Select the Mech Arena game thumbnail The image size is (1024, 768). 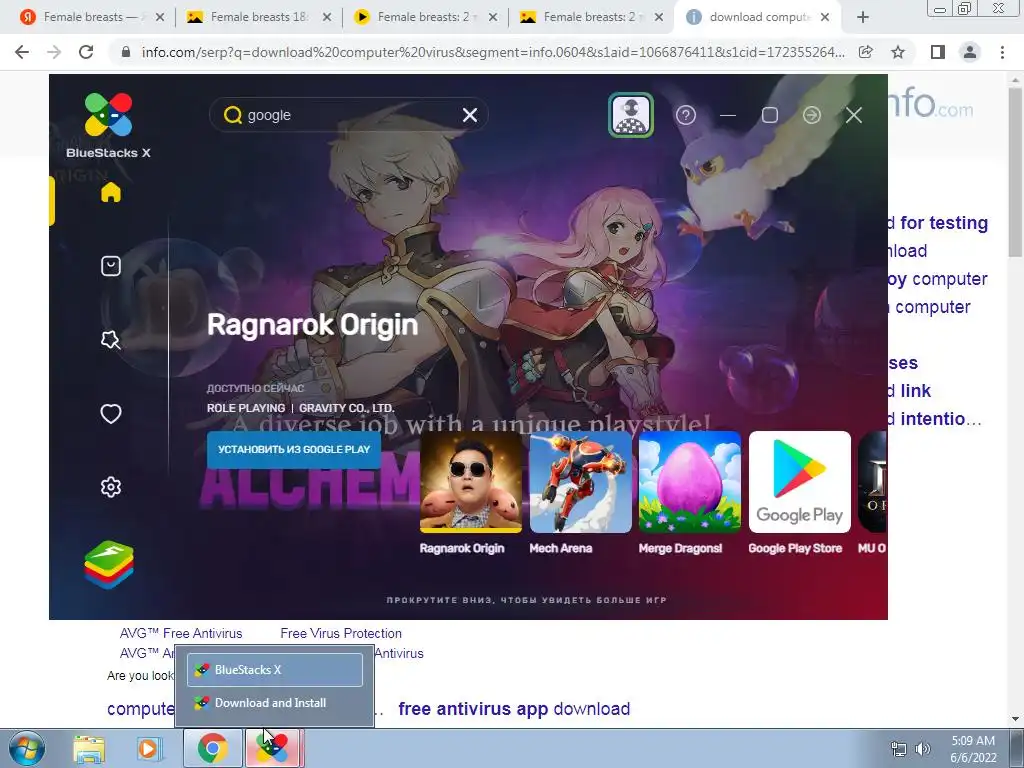[581, 482]
